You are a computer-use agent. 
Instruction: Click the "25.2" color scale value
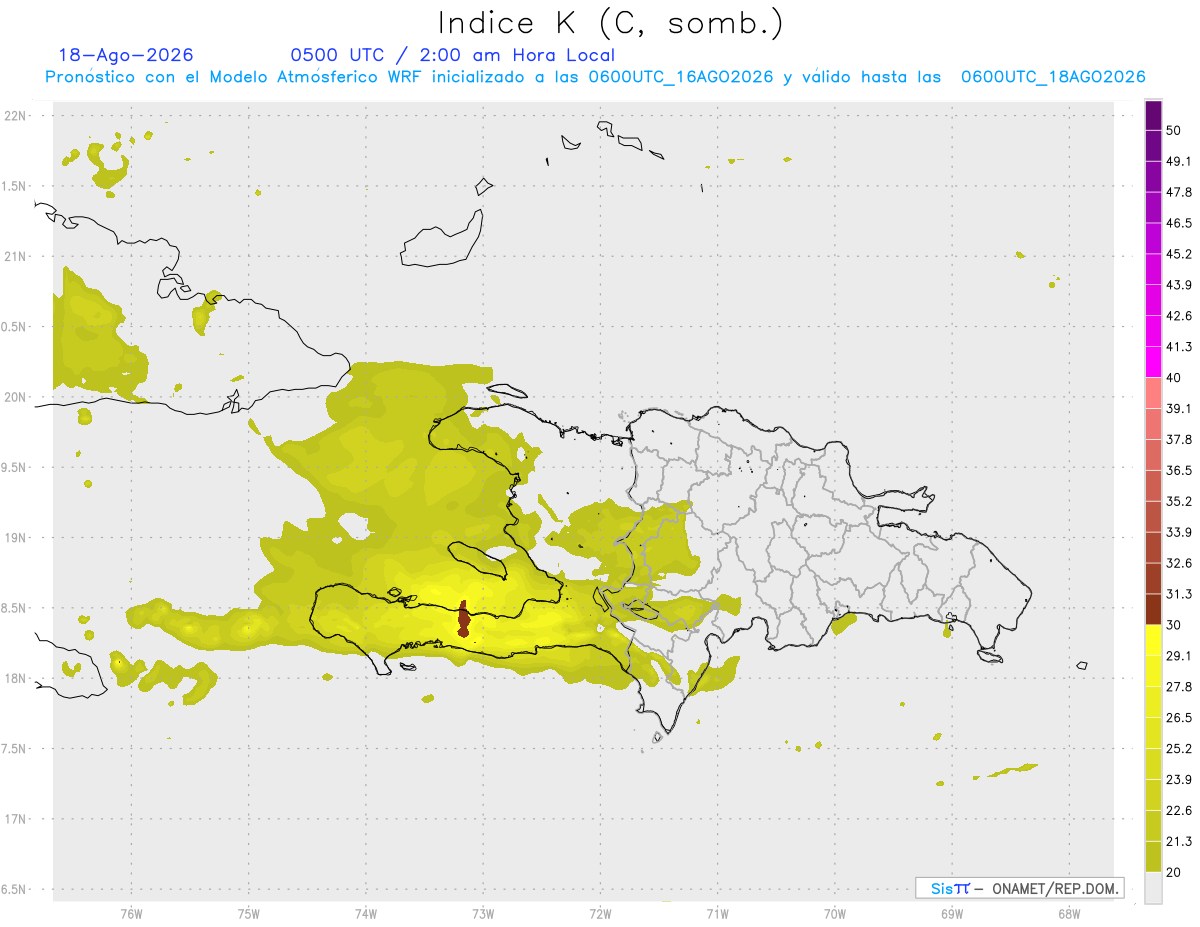click(x=1179, y=749)
